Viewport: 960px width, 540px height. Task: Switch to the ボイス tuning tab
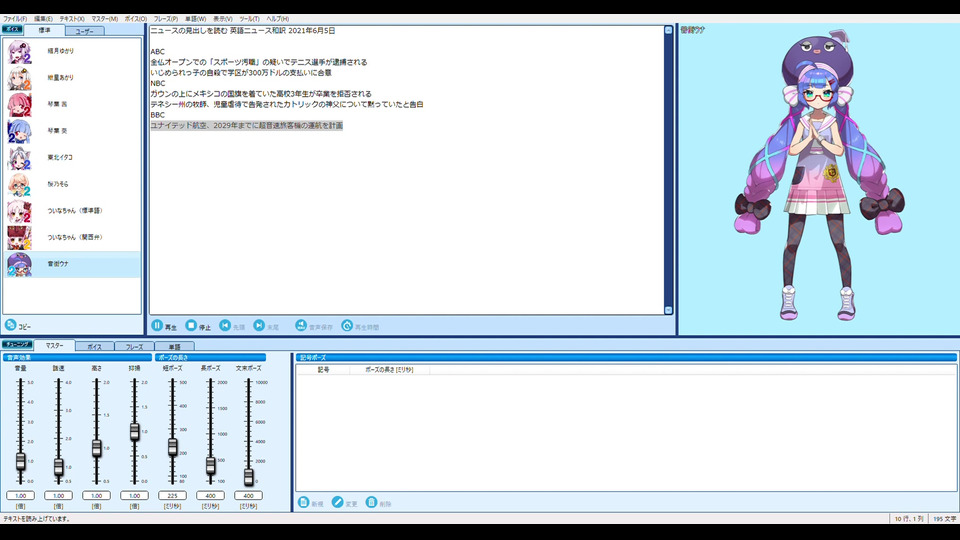tap(94, 347)
